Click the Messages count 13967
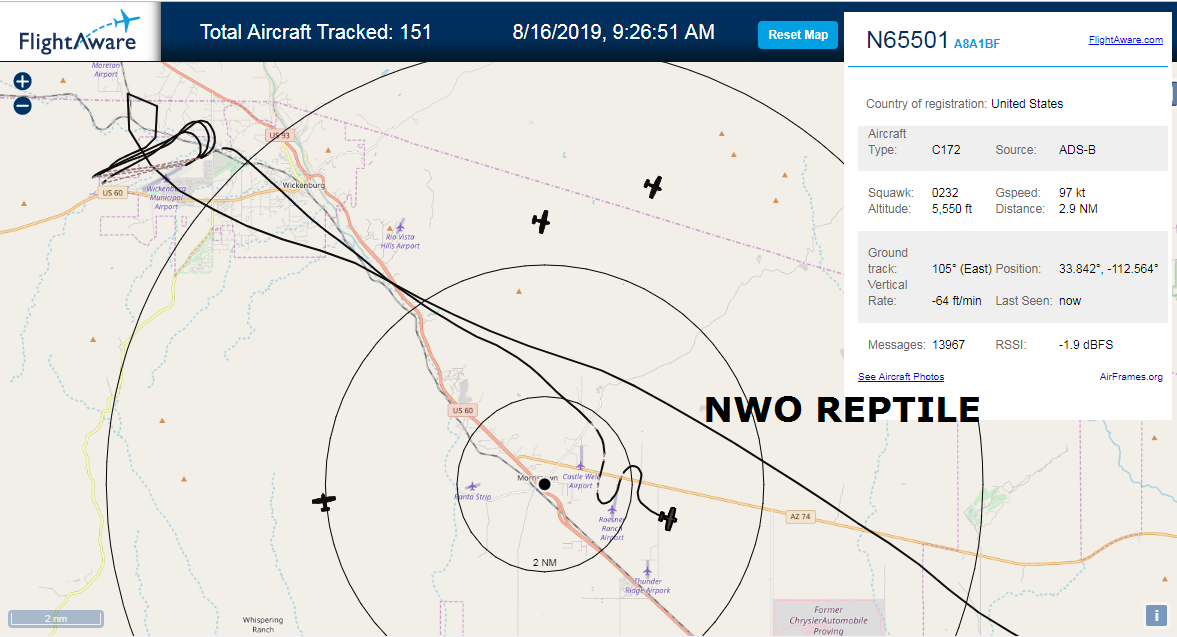 tap(948, 345)
